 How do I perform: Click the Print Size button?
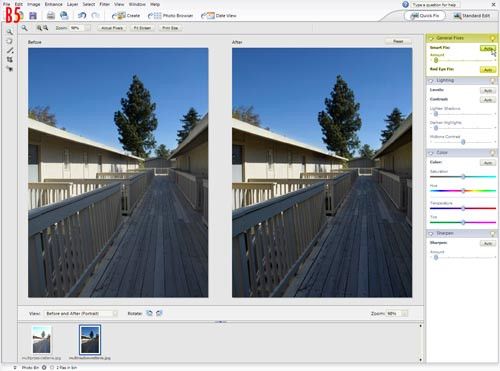(x=170, y=28)
